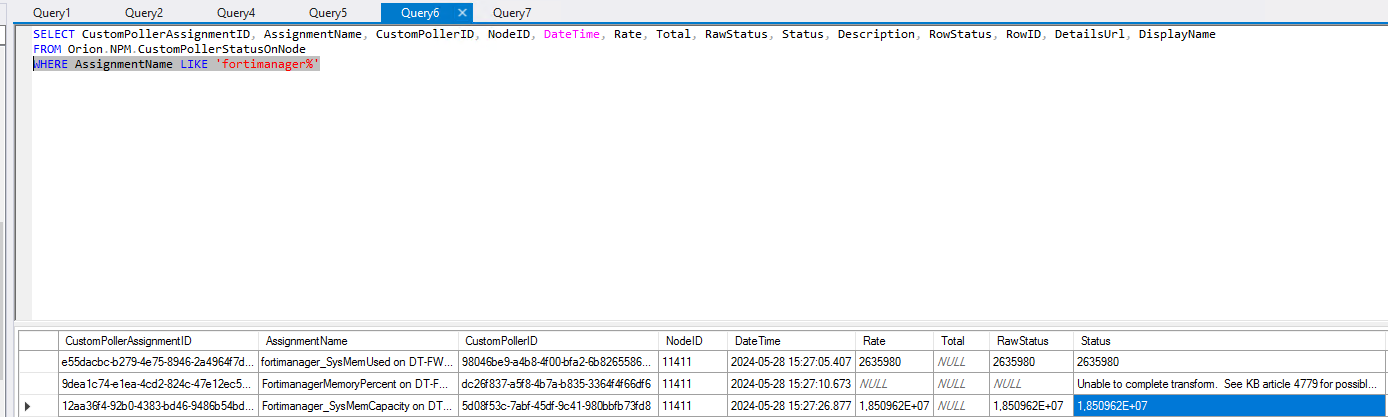
Task: Sort by NodeID column header
Action: pos(692,341)
